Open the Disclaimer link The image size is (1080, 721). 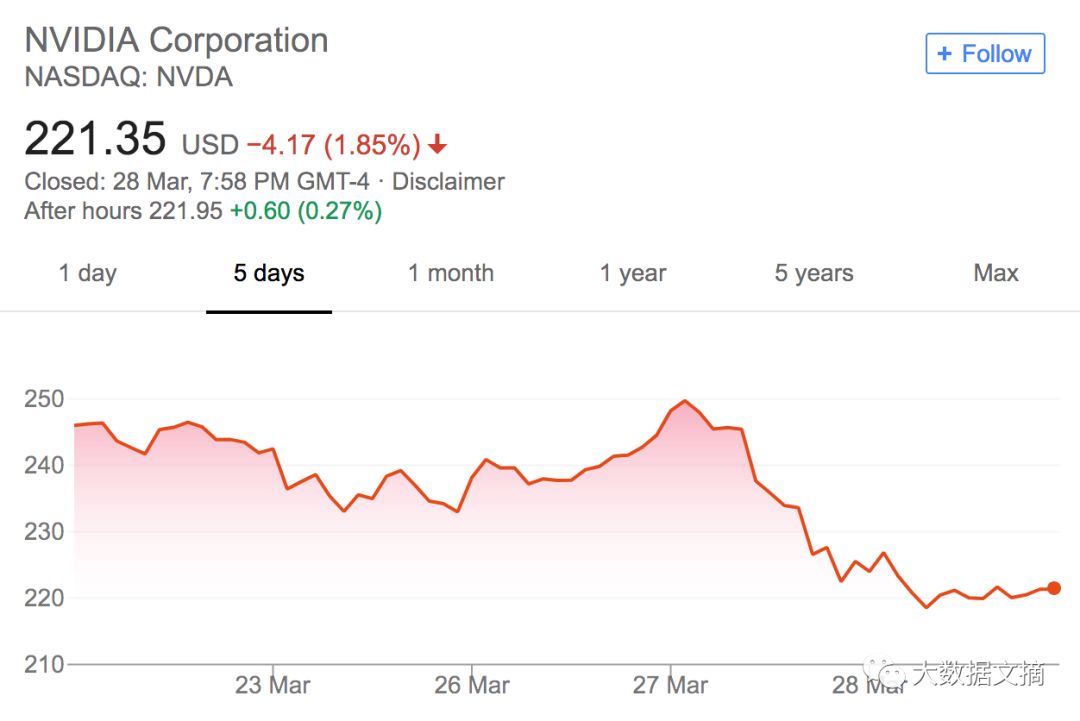[448, 182]
